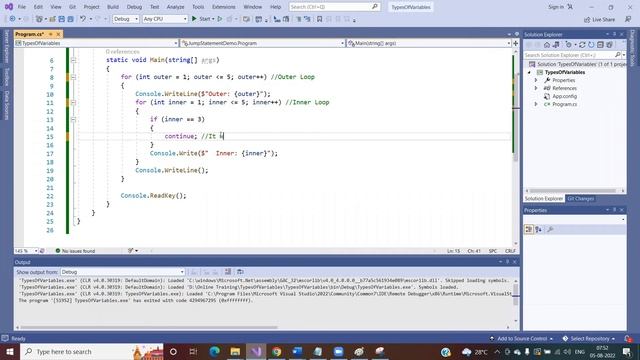Select the Program.cs editor tab
The image size is (640, 360).
click(x=29, y=34)
